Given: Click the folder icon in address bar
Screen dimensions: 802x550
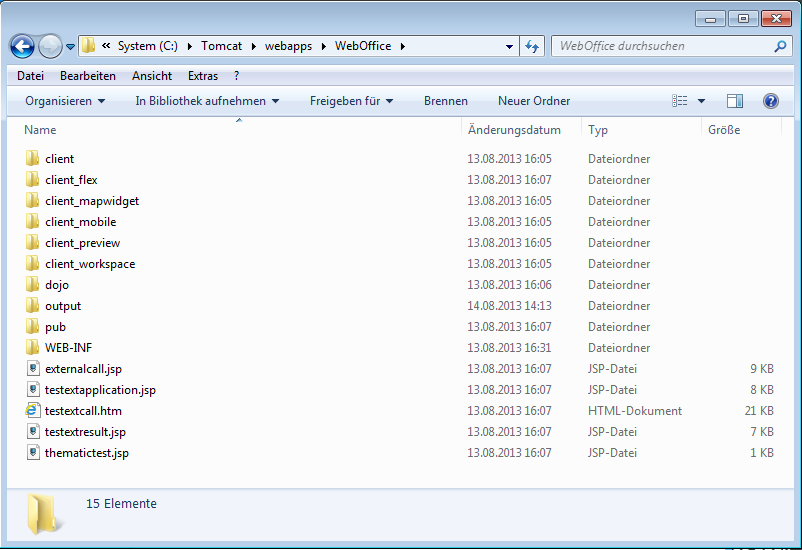Looking at the screenshot, I should coord(88,46).
